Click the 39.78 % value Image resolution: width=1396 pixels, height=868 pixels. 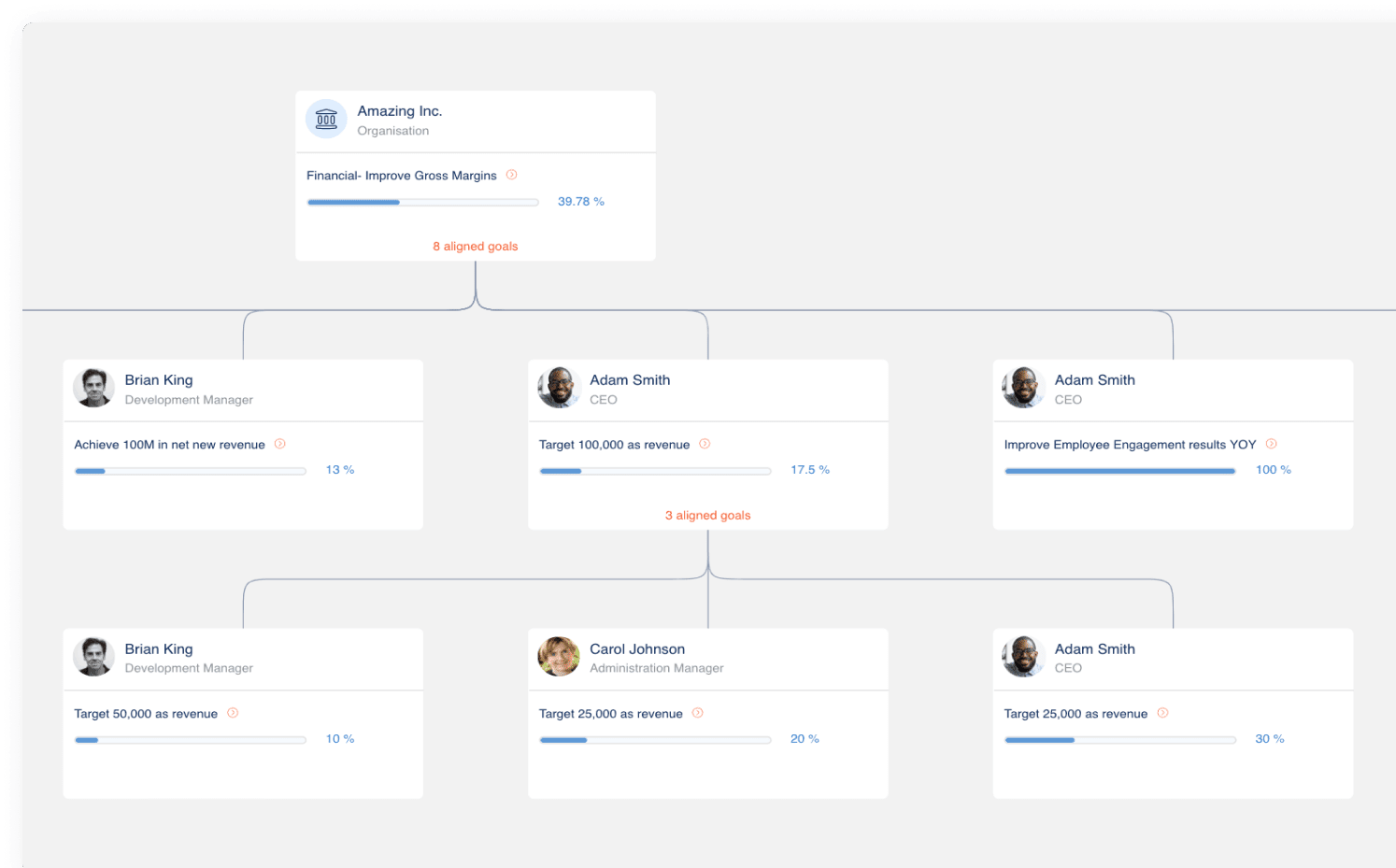coord(581,202)
